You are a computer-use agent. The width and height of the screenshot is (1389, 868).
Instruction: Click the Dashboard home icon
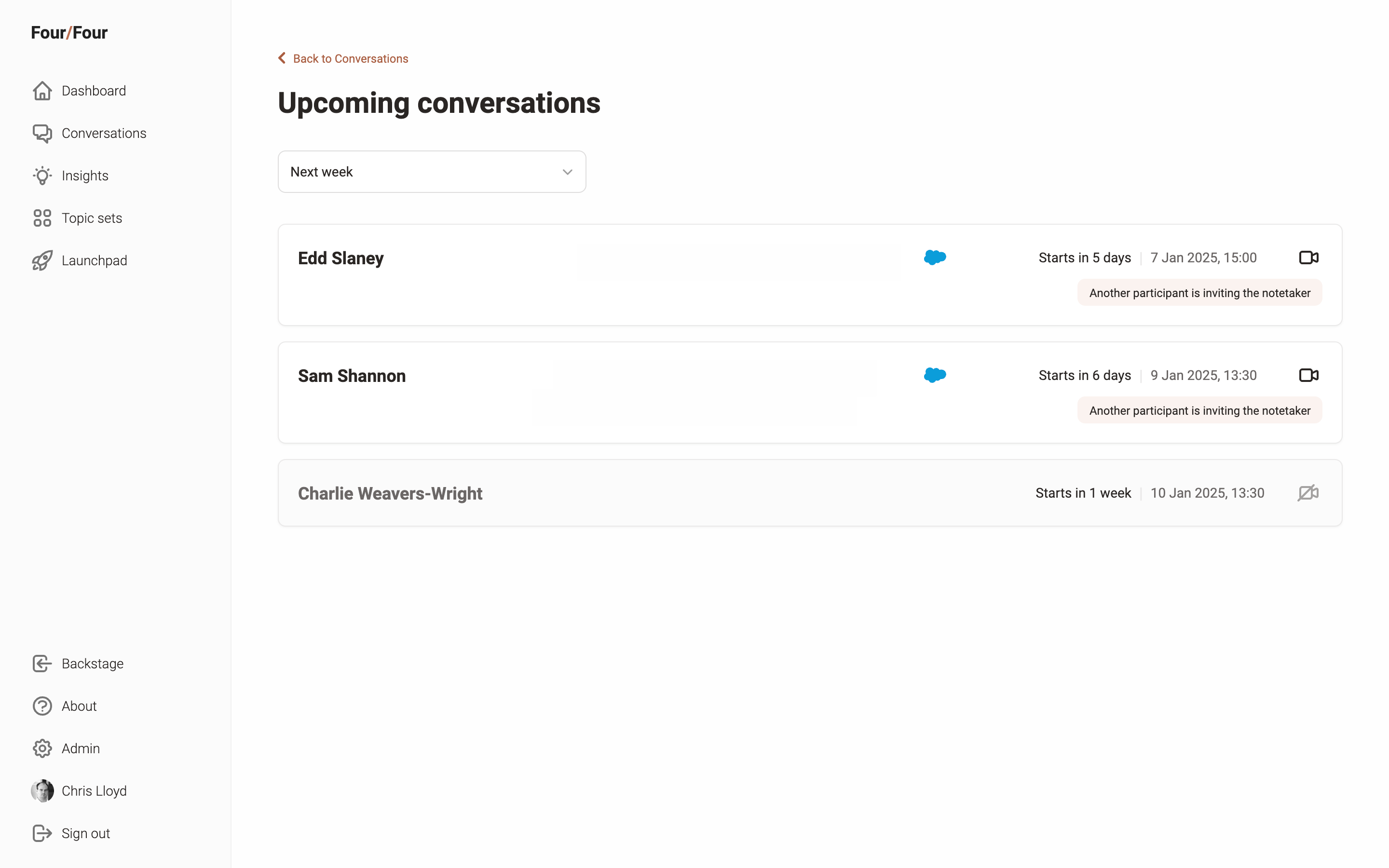[x=42, y=91]
